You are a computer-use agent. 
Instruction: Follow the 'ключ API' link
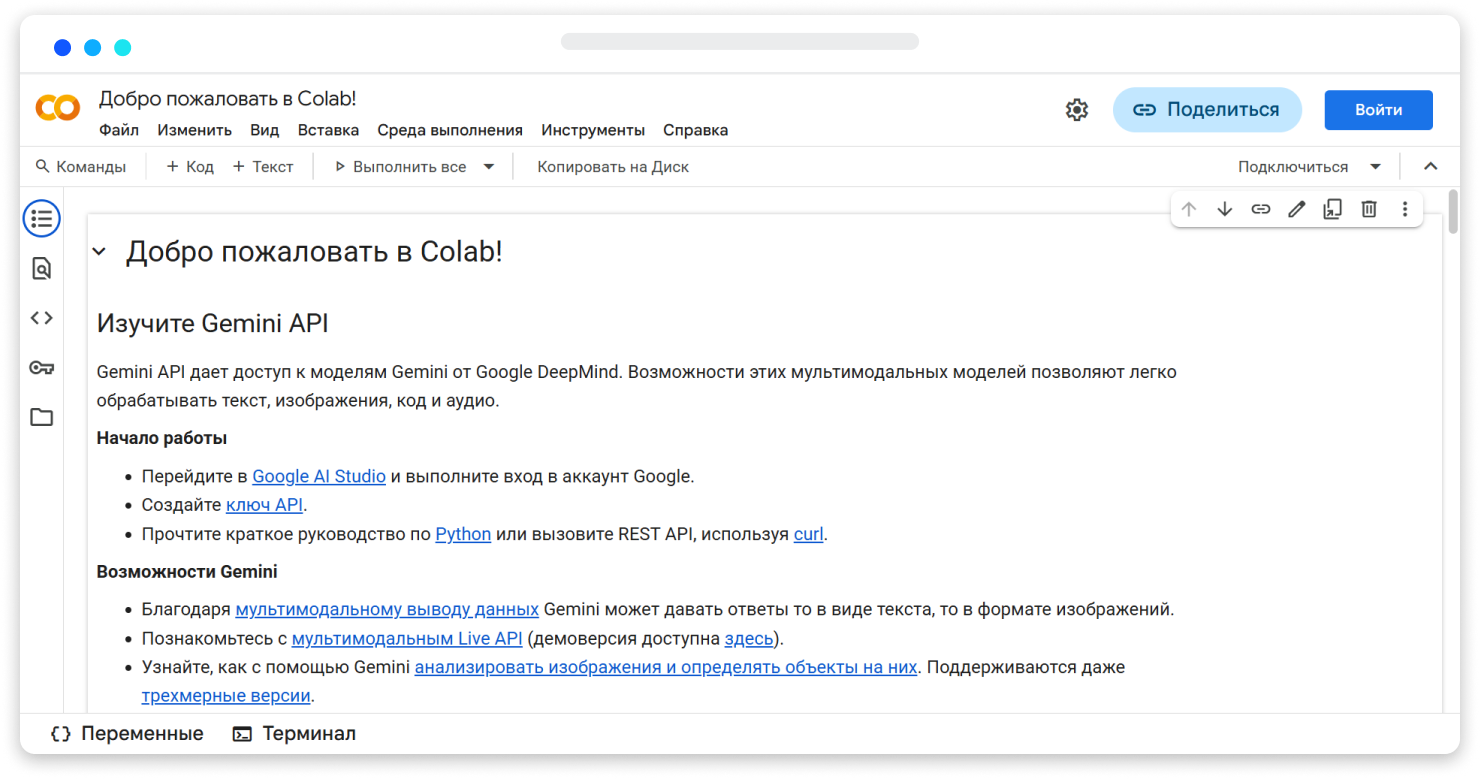(x=264, y=505)
